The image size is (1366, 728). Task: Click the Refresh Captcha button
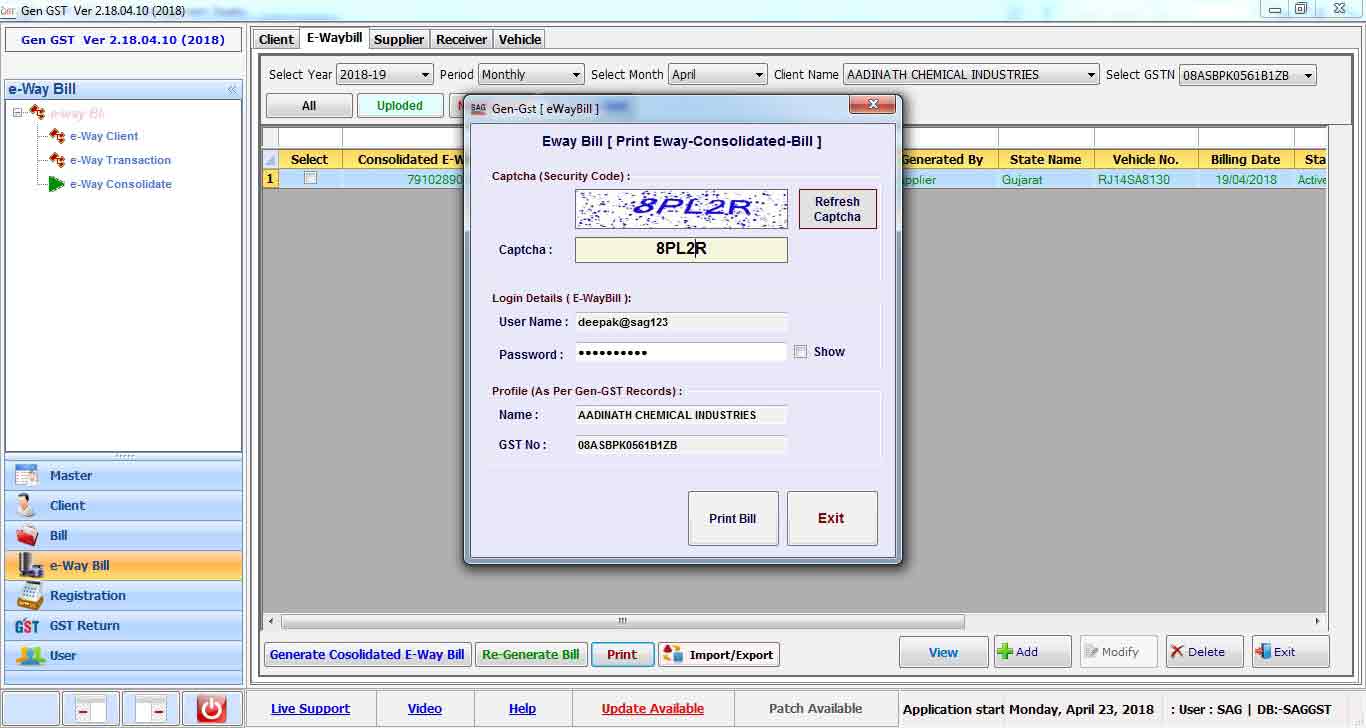837,209
